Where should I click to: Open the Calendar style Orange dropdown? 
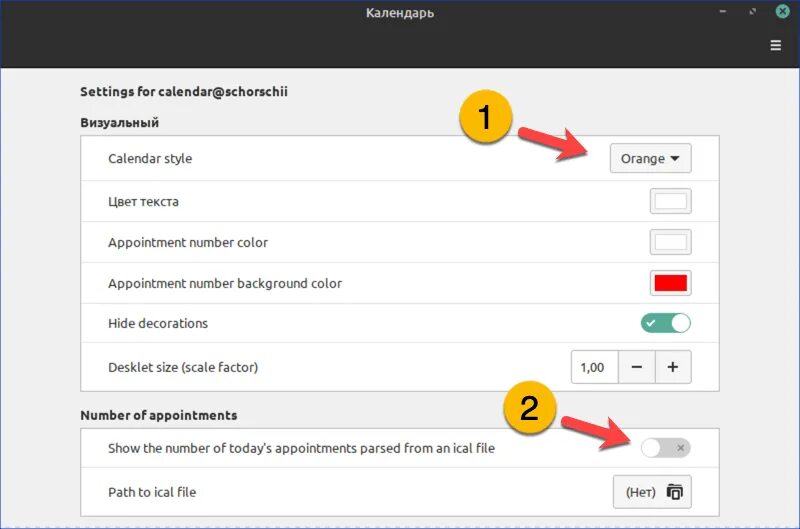tap(651, 159)
